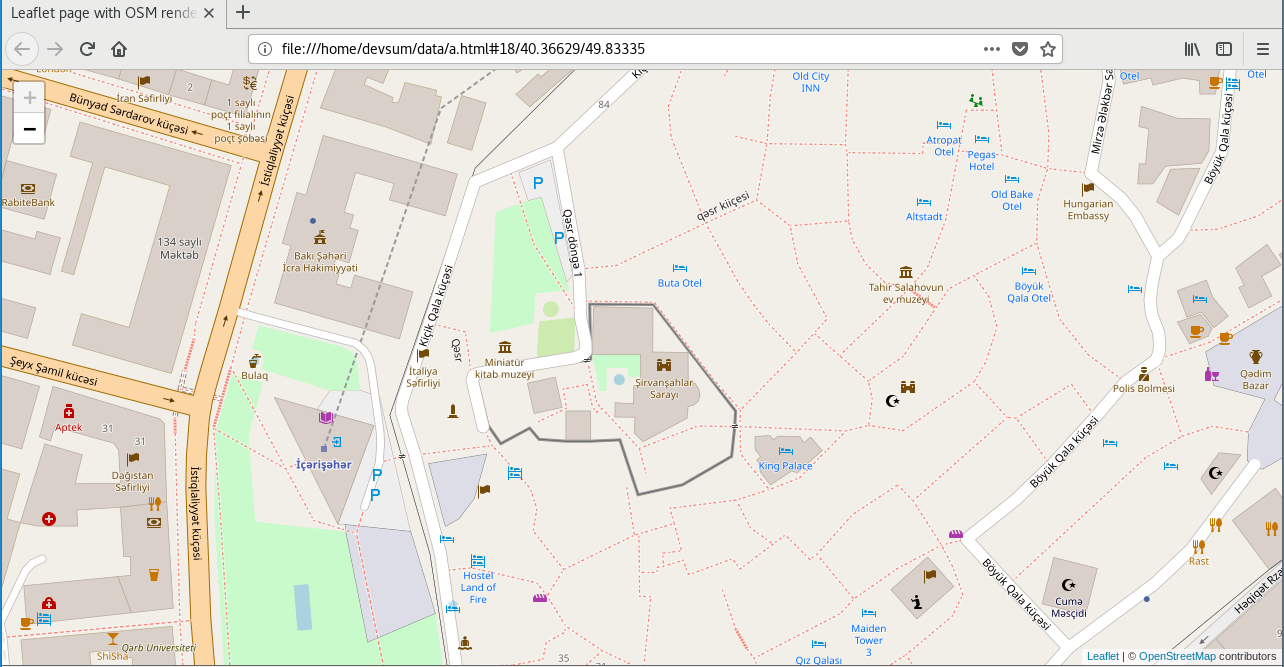The width and height of the screenshot is (1284, 667).
Task: Click the Hungarian Embassy flag icon
Action: pyautogui.click(x=1088, y=187)
